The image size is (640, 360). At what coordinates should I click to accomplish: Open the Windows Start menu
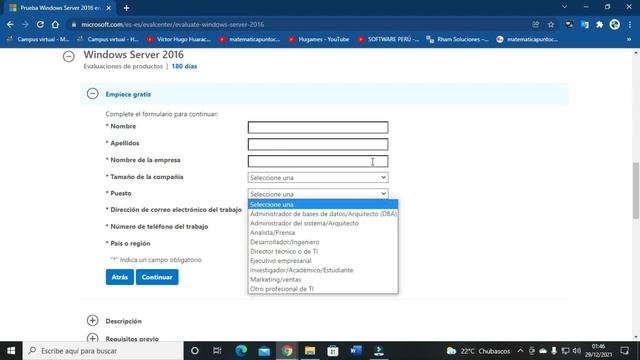[11, 351]
